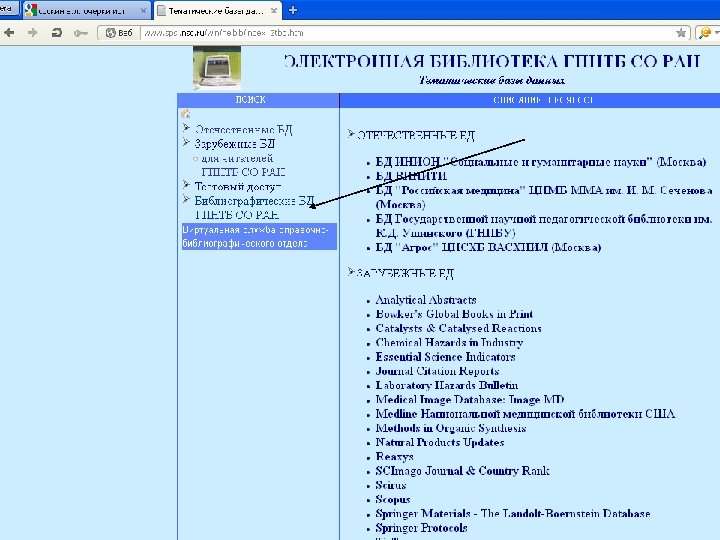Viewport: 720px width, 540px height.
Task: Click the Веб button beside address bar
Action: 119,33
